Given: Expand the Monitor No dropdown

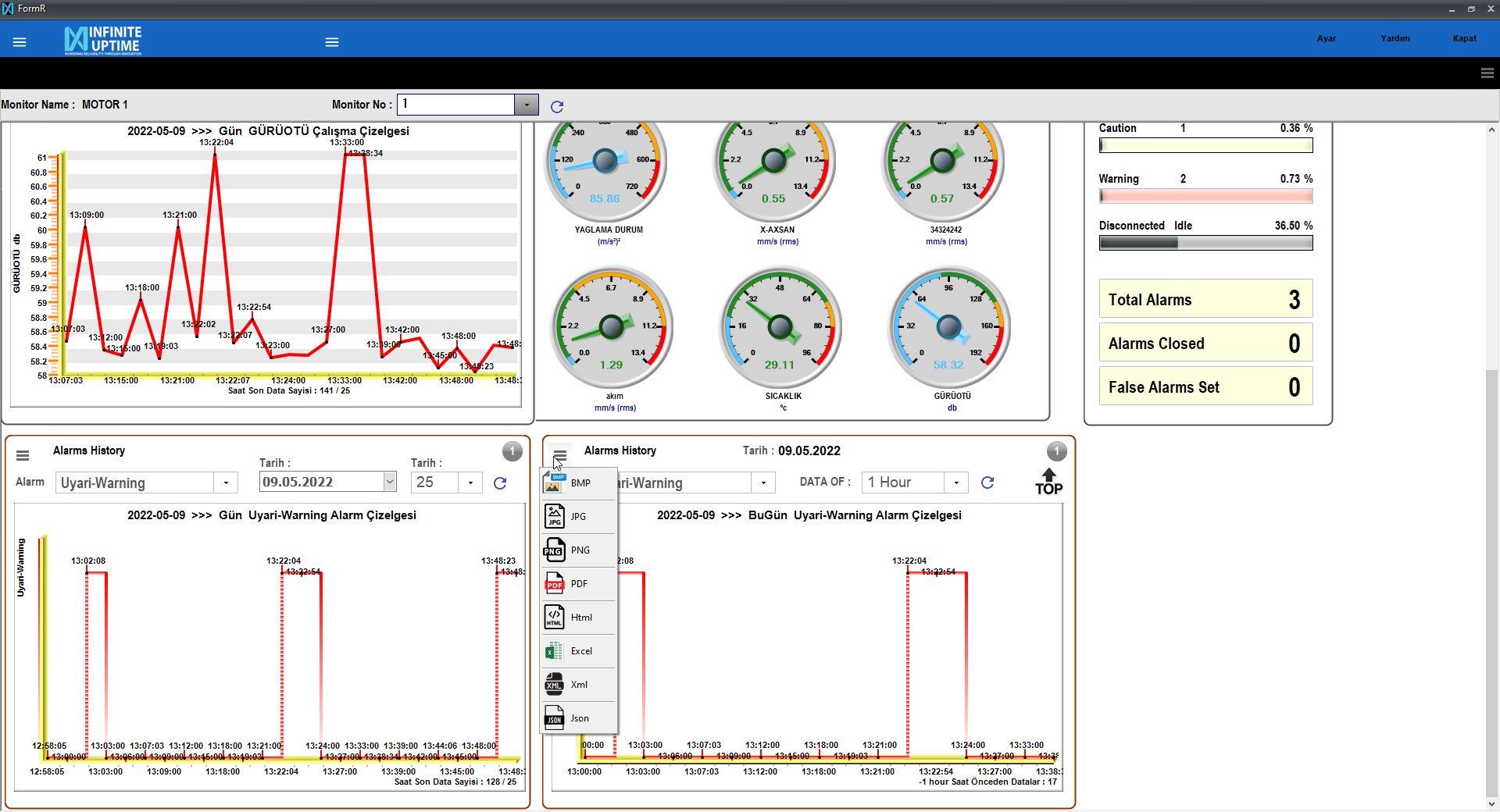Looking at the screenshot, I should coord(527,105).
